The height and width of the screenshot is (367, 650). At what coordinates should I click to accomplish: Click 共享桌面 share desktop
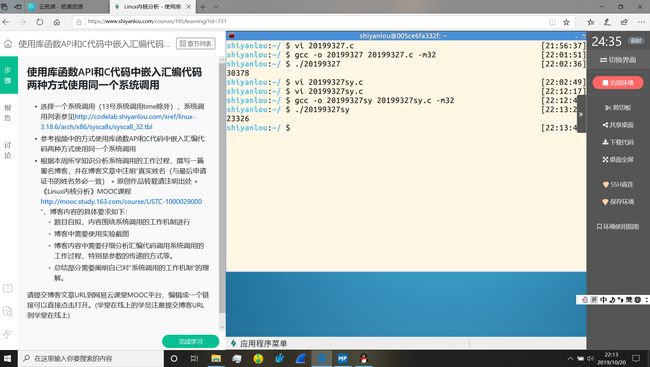tap(618, 125)
